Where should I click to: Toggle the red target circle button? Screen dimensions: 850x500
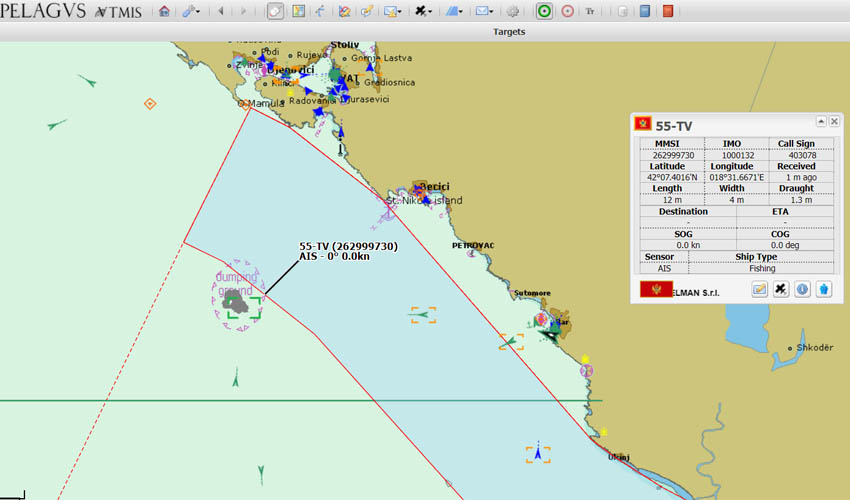point(567,11)
